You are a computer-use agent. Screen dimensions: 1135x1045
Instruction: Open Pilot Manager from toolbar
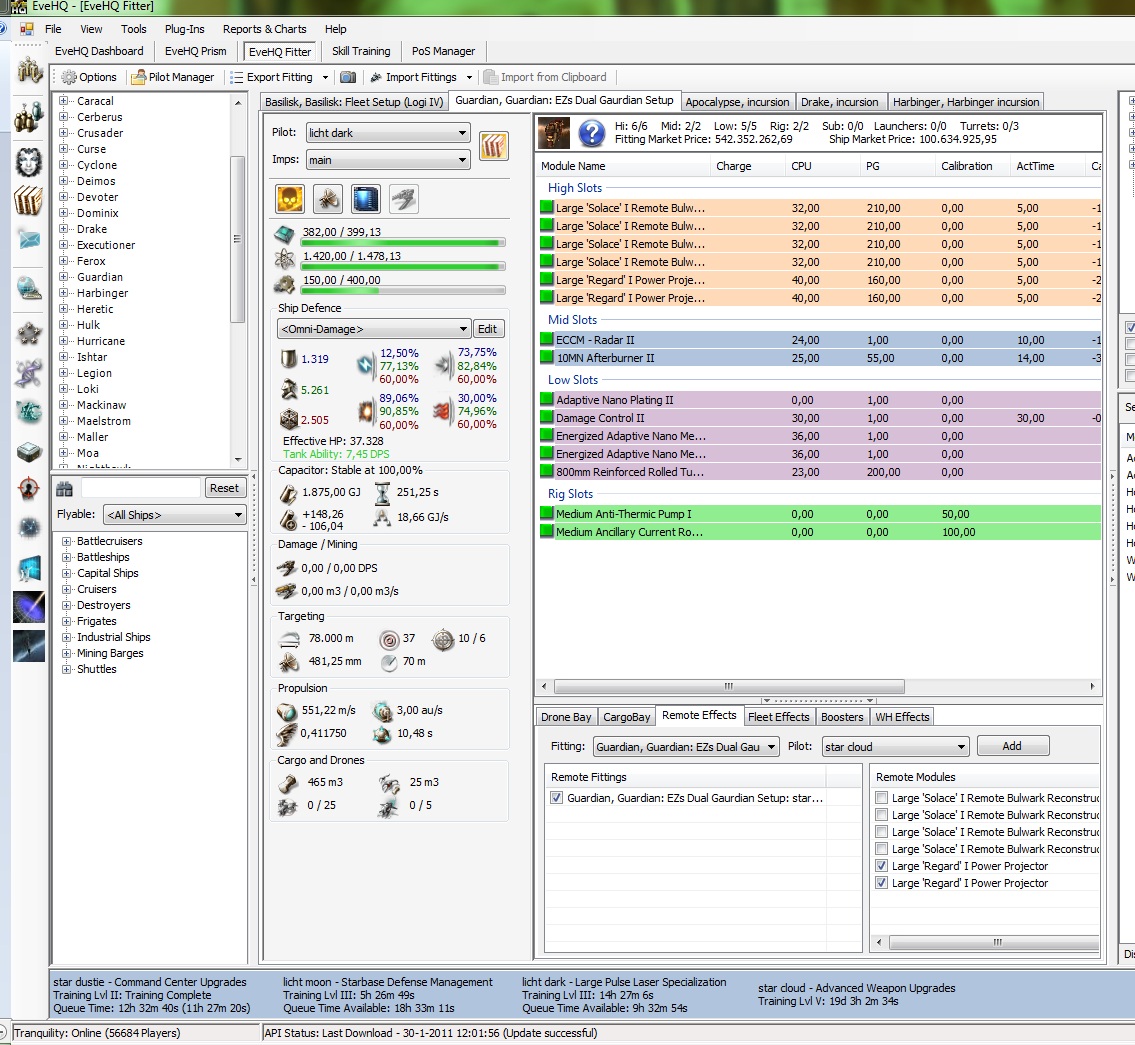[174, 77]
